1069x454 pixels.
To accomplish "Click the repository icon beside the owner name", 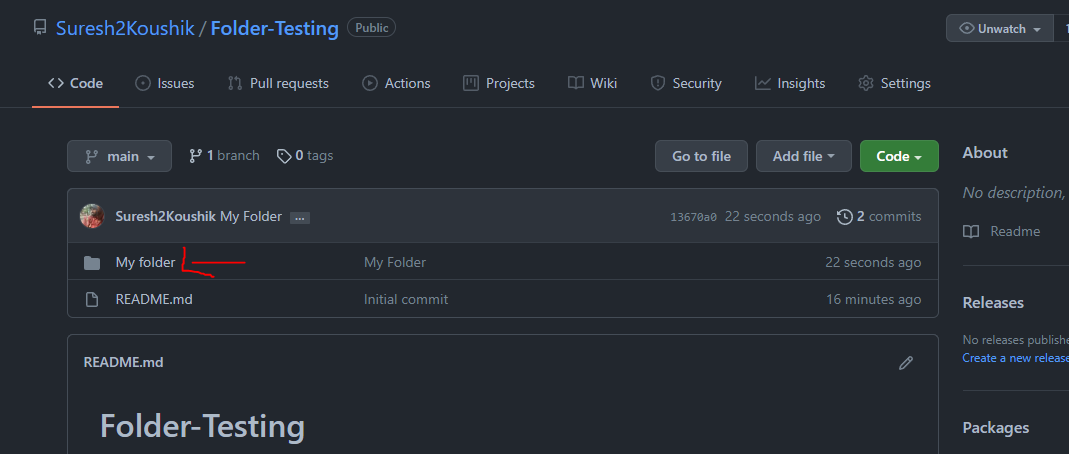I will [40, 28].
